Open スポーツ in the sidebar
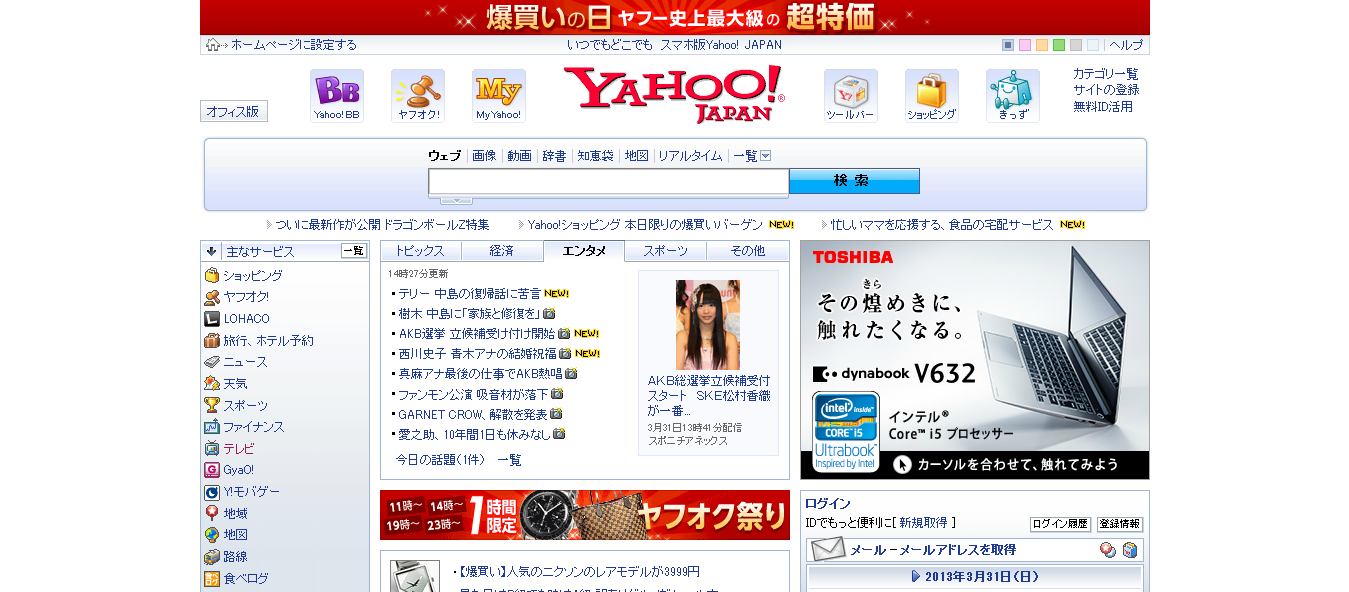The image size is (1349, 592). [x=245, y=405]
